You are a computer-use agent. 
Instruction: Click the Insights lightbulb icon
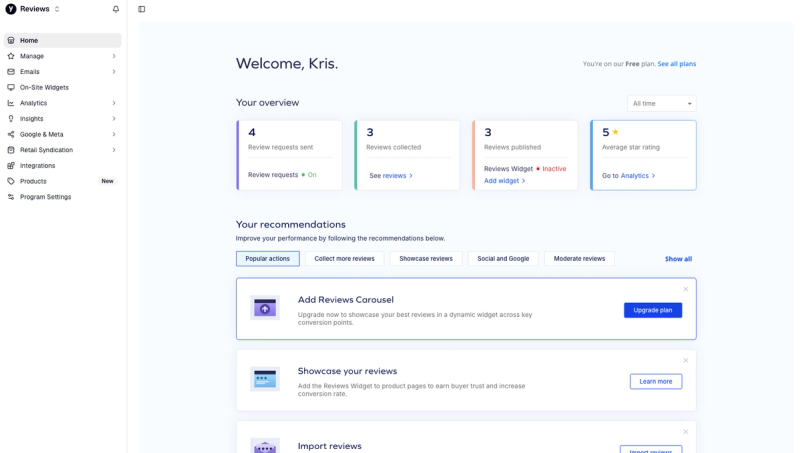click(x=11, y=119)
